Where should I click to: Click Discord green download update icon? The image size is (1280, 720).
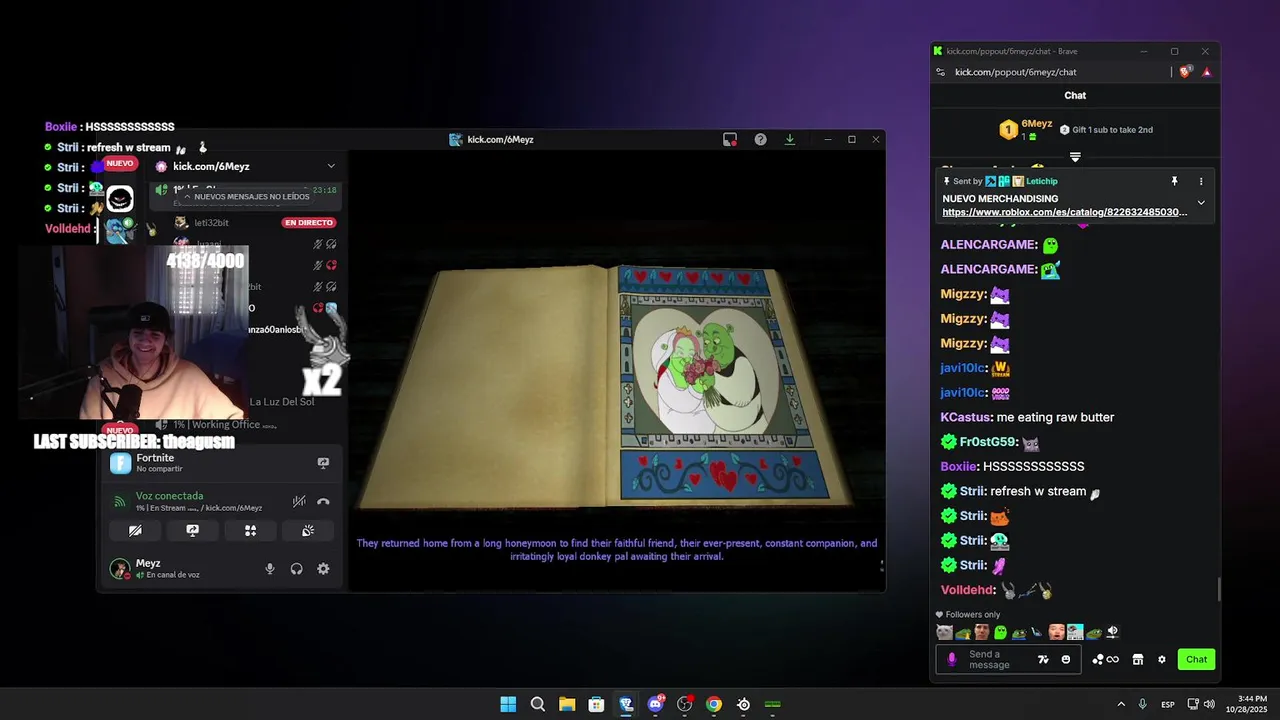click(790, 139)
